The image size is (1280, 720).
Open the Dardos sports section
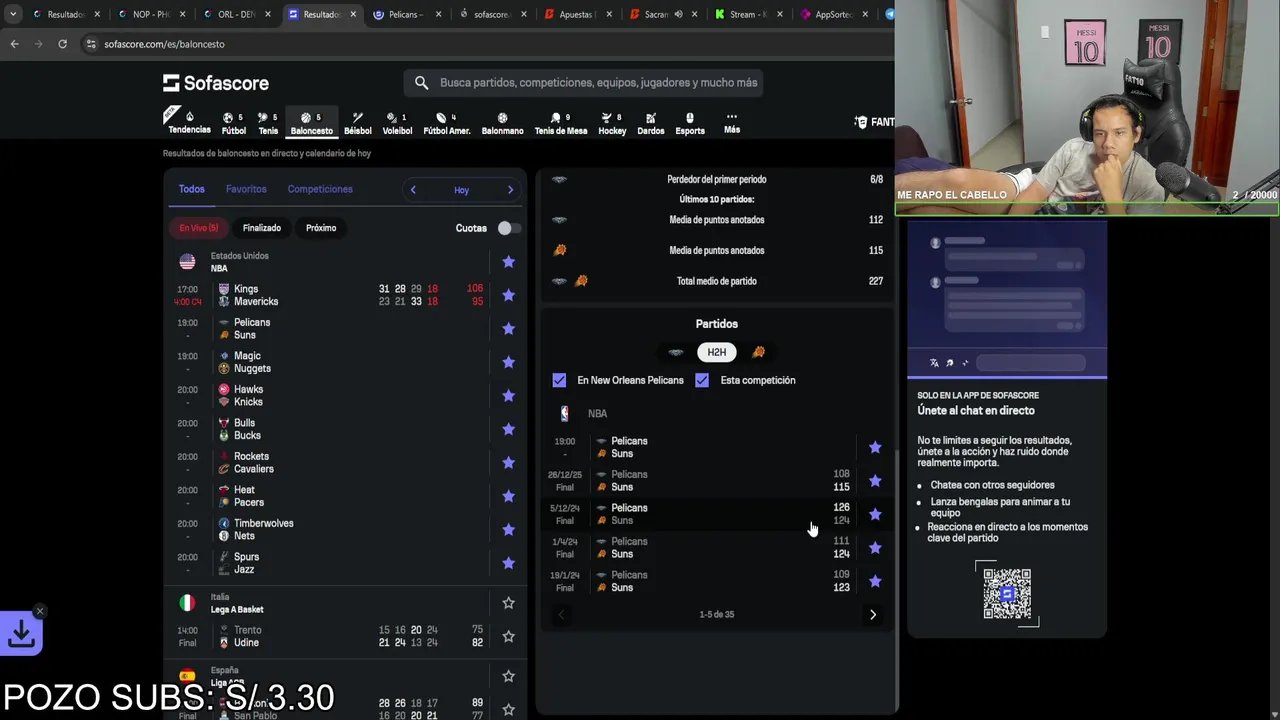tap(650, 123)
